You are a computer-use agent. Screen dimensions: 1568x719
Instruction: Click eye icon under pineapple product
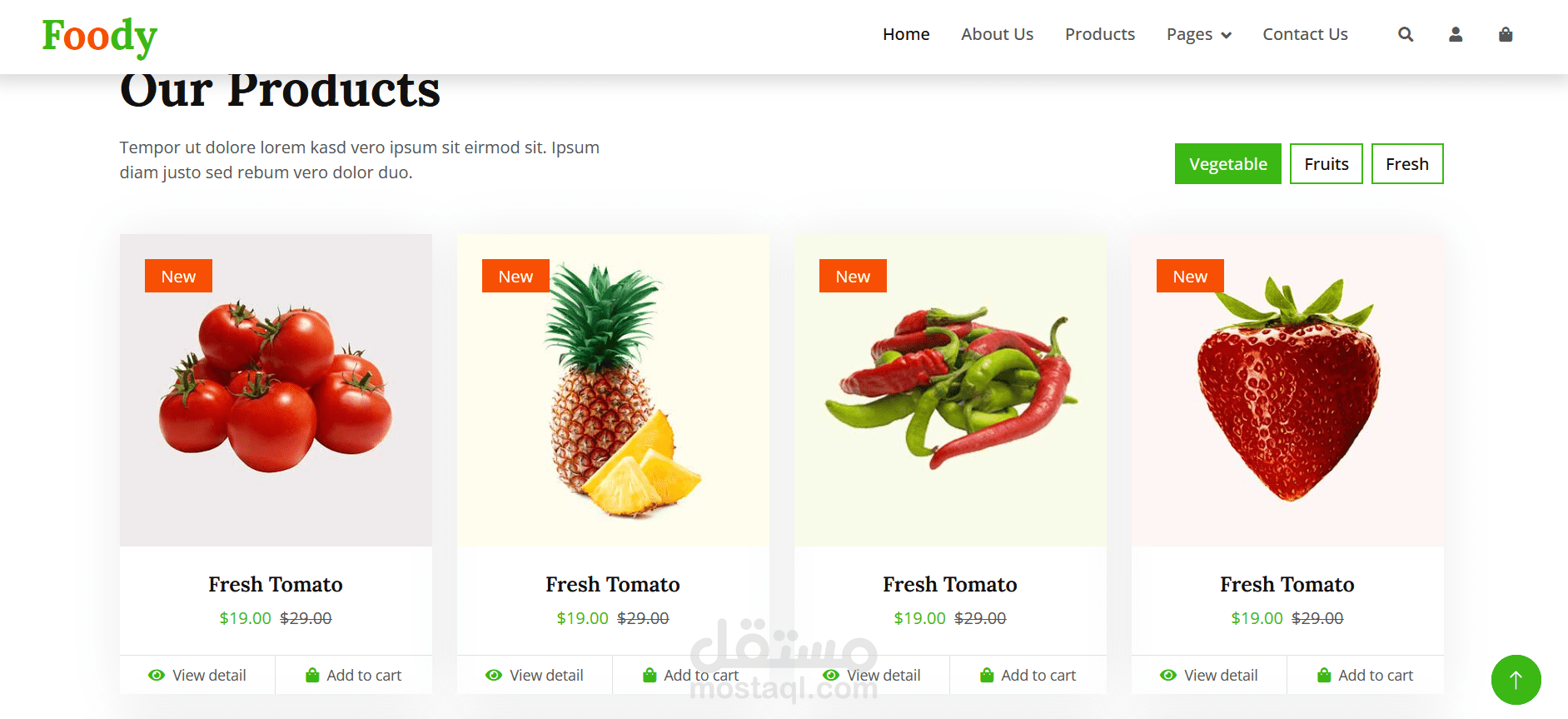[x=493, y=675]
